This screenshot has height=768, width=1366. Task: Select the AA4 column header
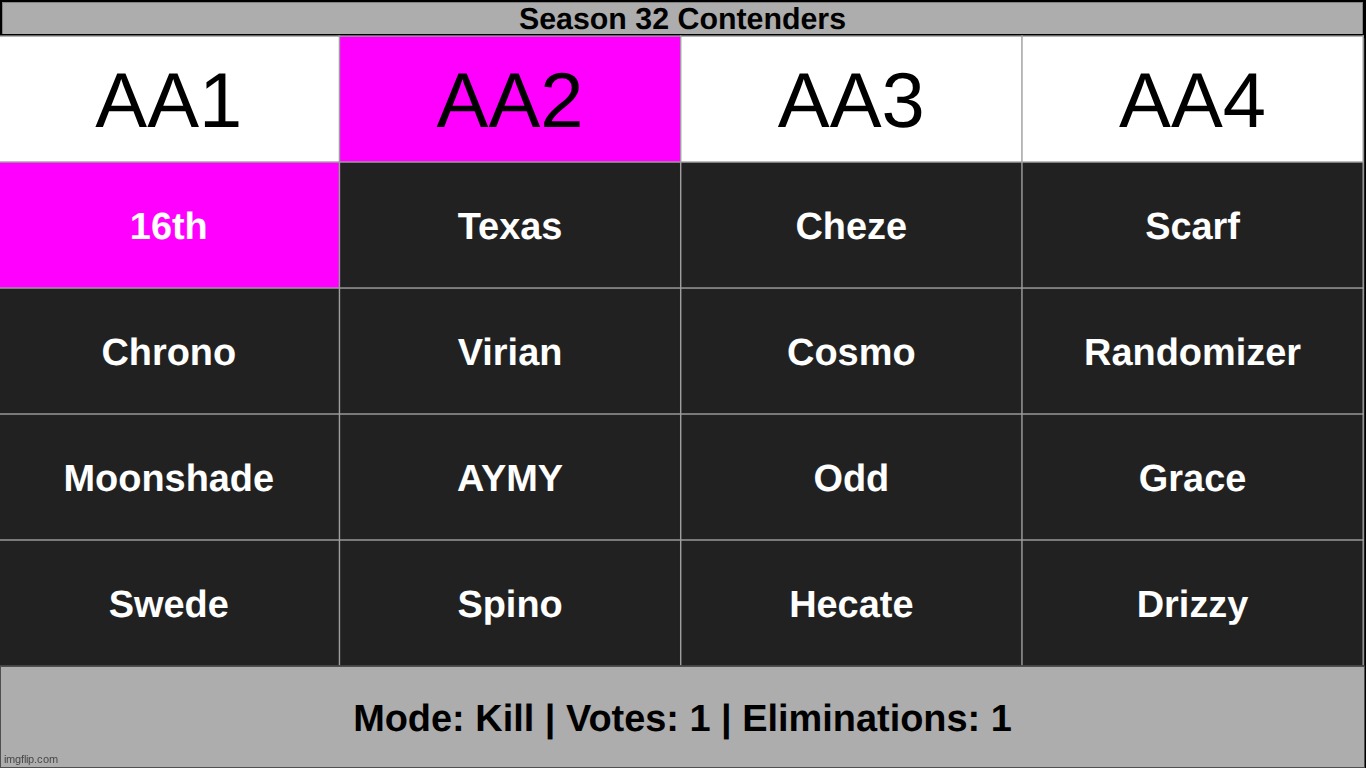[x=1192, y=100]
